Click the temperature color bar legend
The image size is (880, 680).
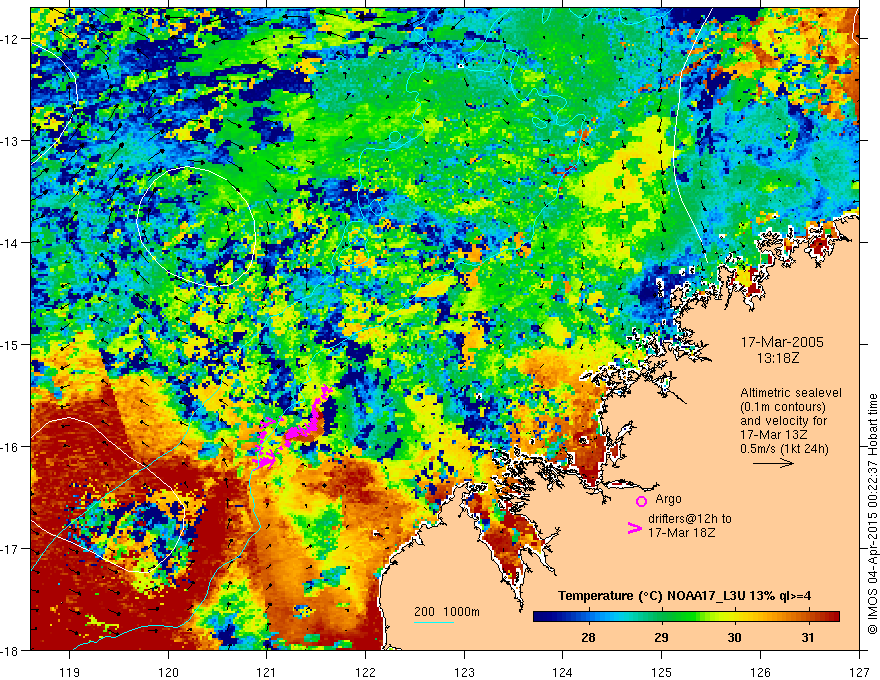(686, 617)
